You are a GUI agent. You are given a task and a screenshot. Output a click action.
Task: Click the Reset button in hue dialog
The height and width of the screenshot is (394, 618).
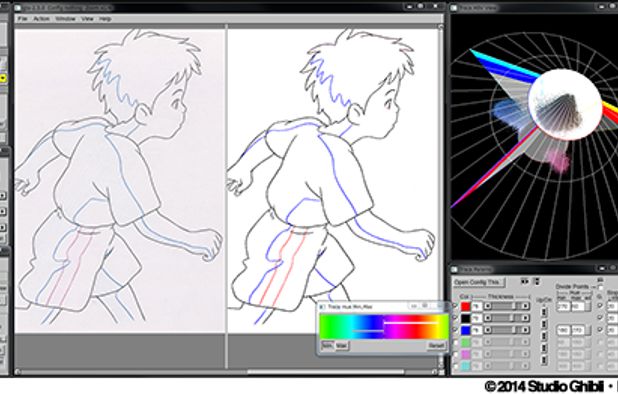[x=436, y=346]
